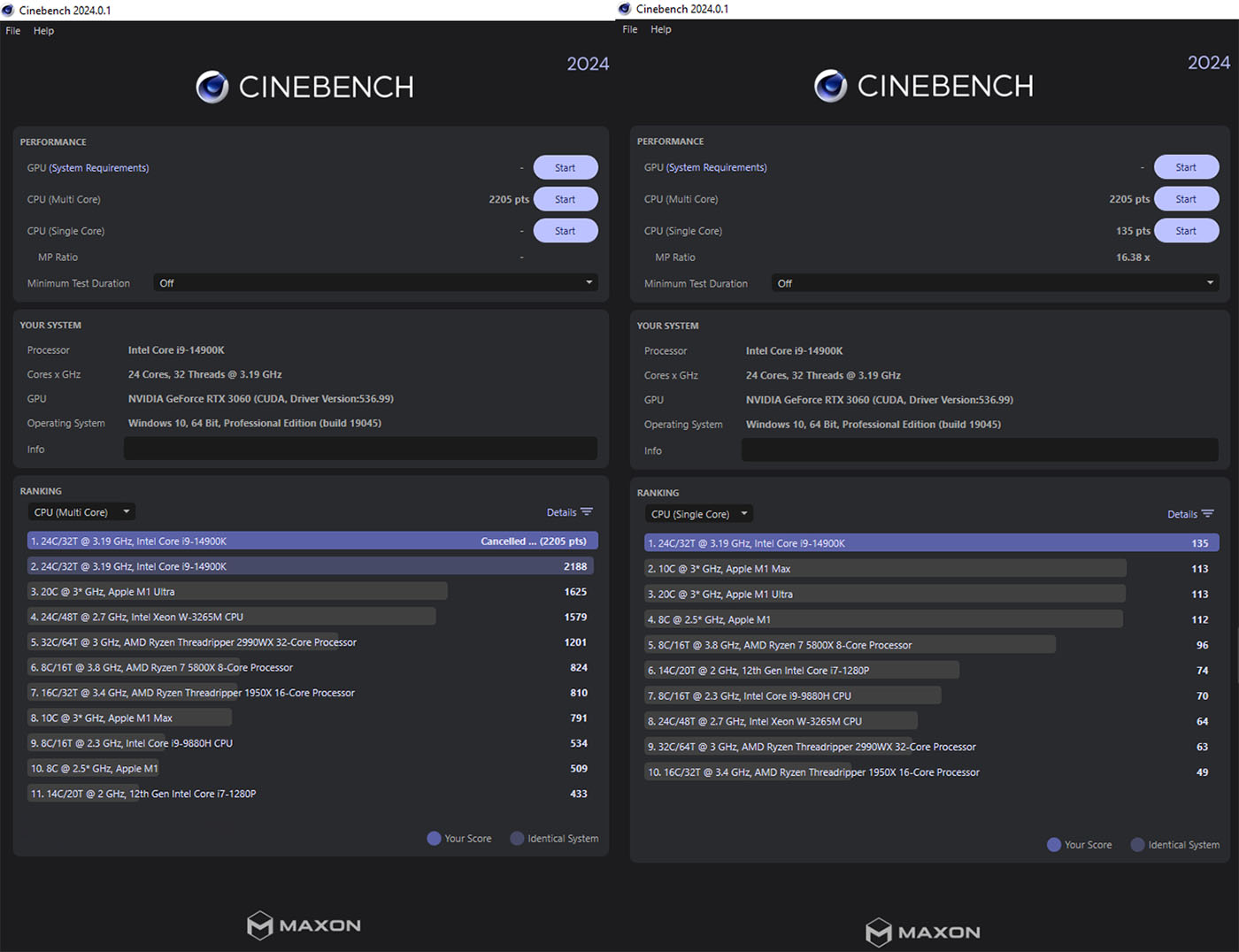The width and height of the screenshot is (1239, 952).
Task: Click the Cinebench cube logo in the left header
Action: coord(212,86)
